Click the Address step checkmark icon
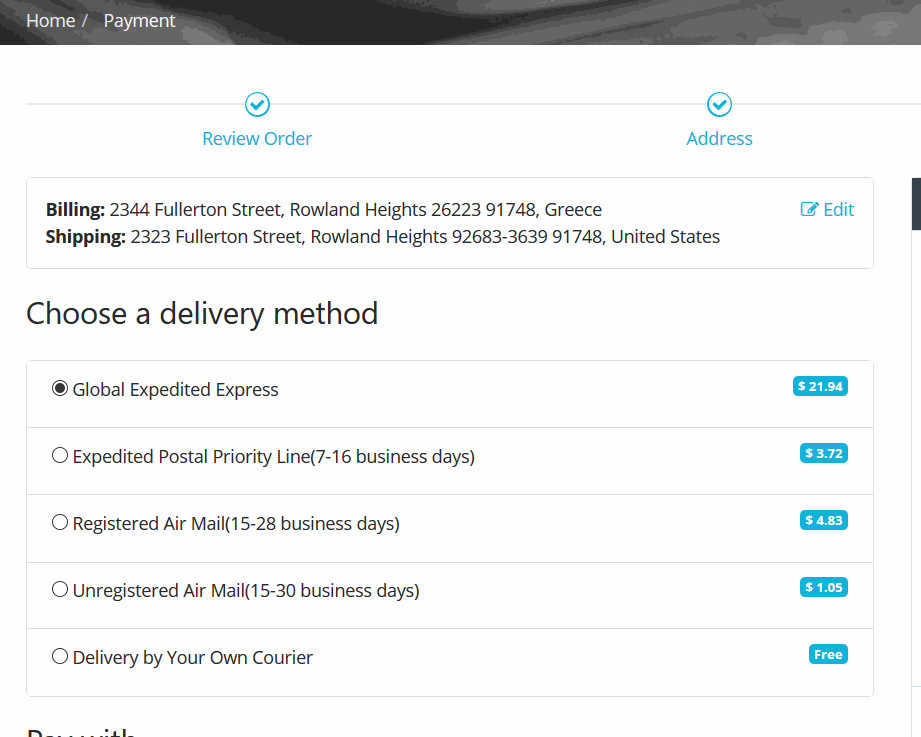Viewport: 921px width, 737px height. coord(719,104)
